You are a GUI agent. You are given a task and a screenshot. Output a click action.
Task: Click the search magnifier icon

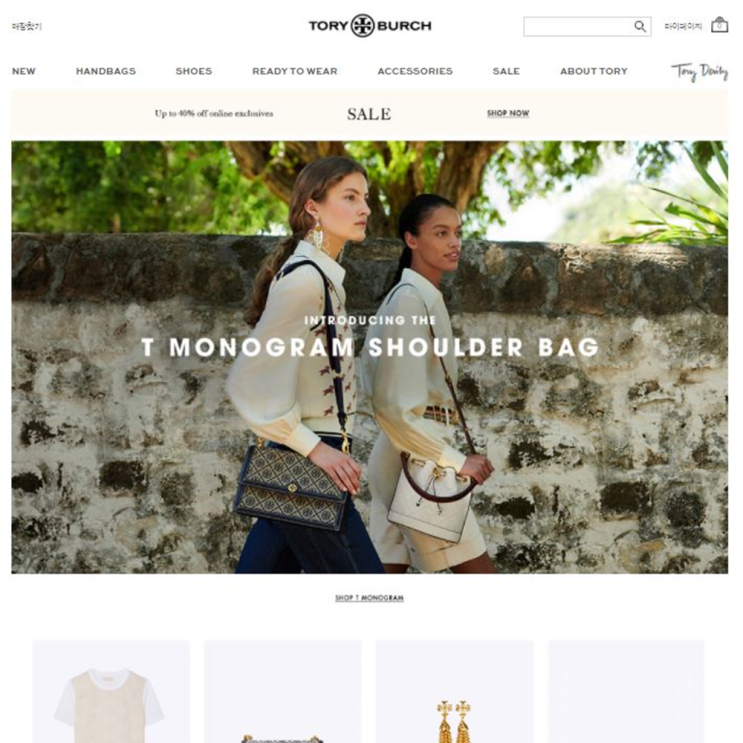pos(640,27)
